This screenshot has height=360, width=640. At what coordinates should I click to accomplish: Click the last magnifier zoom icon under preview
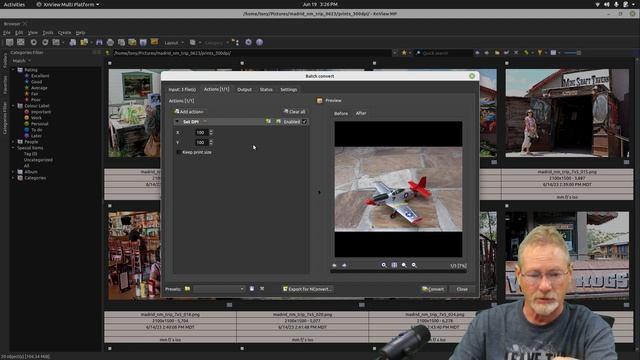click(414, 265)
